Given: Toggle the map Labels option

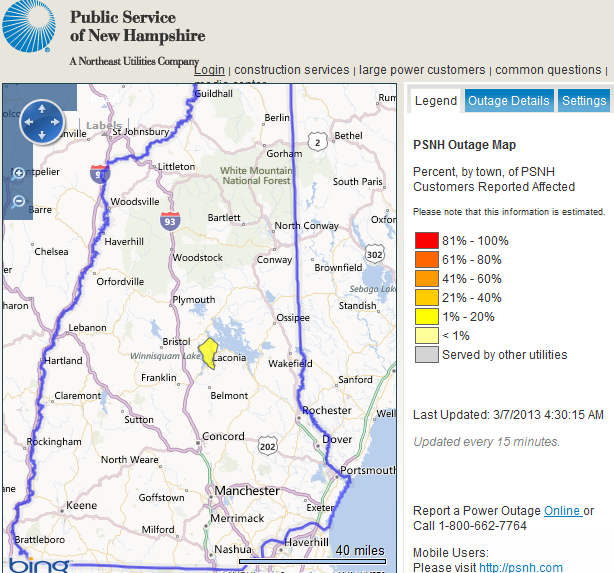Looking at the screenshot, I should click(x=104, y=125).
